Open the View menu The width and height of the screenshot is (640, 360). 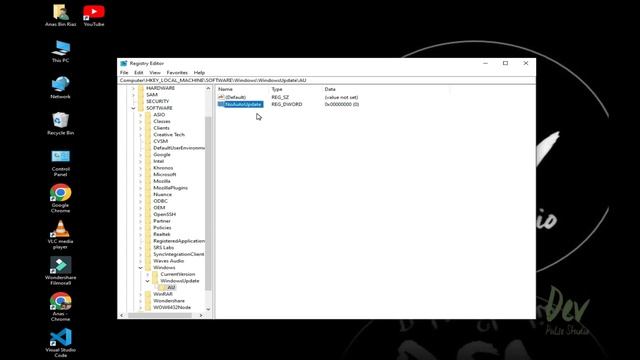click(155, 72)
